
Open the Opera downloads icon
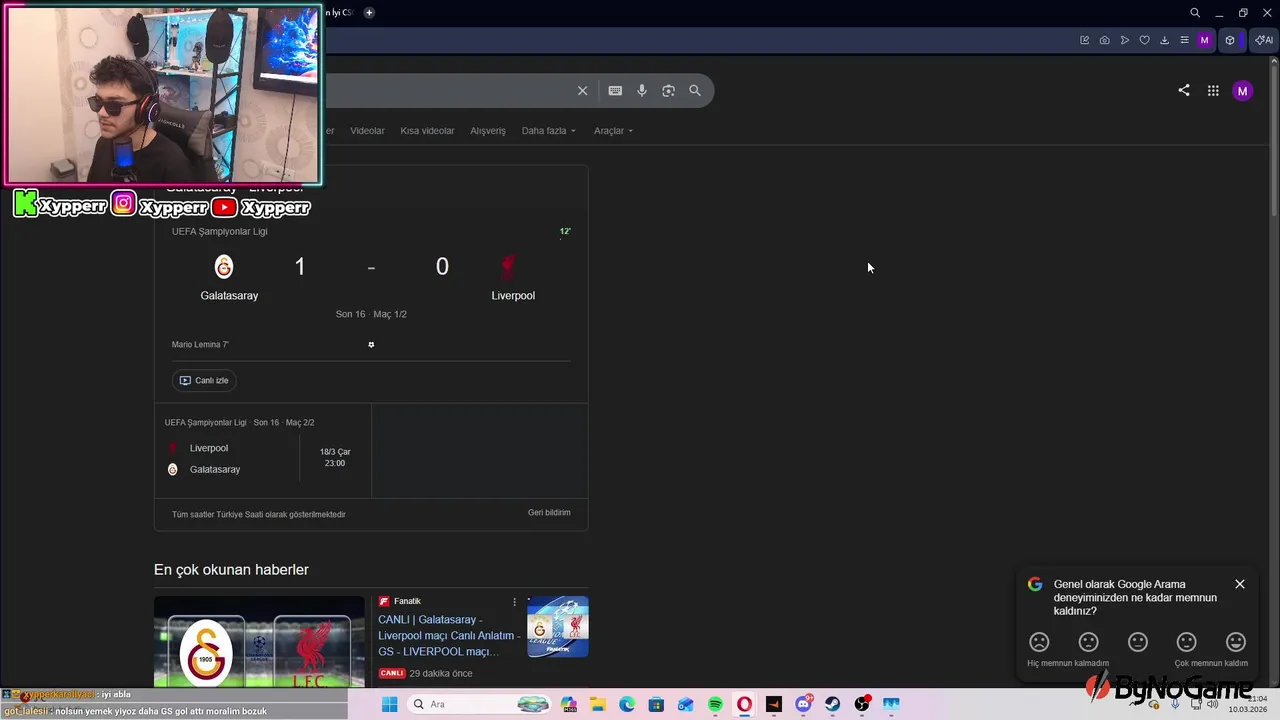1164,40
